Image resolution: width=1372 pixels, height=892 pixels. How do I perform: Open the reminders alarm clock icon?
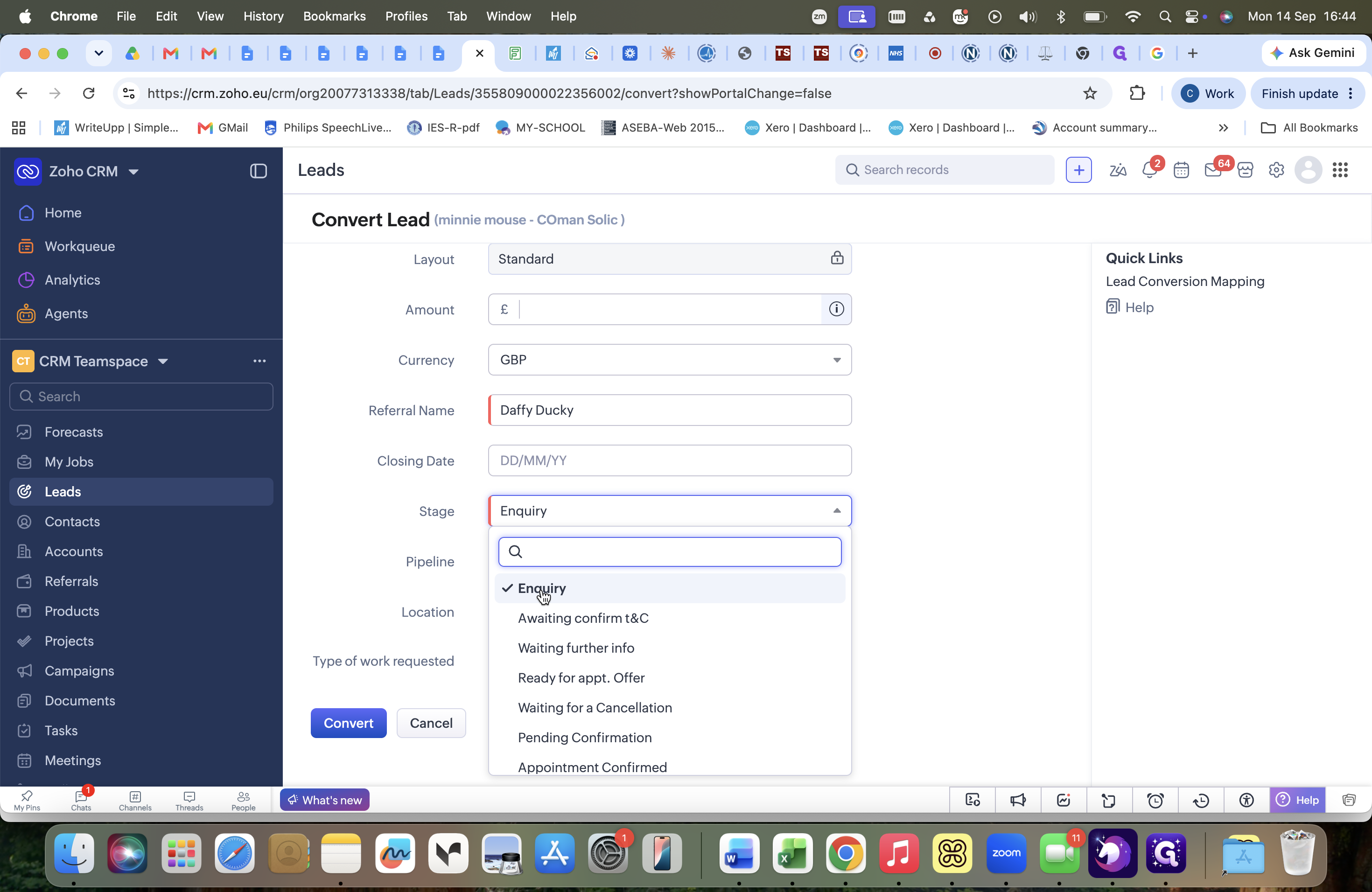pyautogui.click(x=1155, y=800)
